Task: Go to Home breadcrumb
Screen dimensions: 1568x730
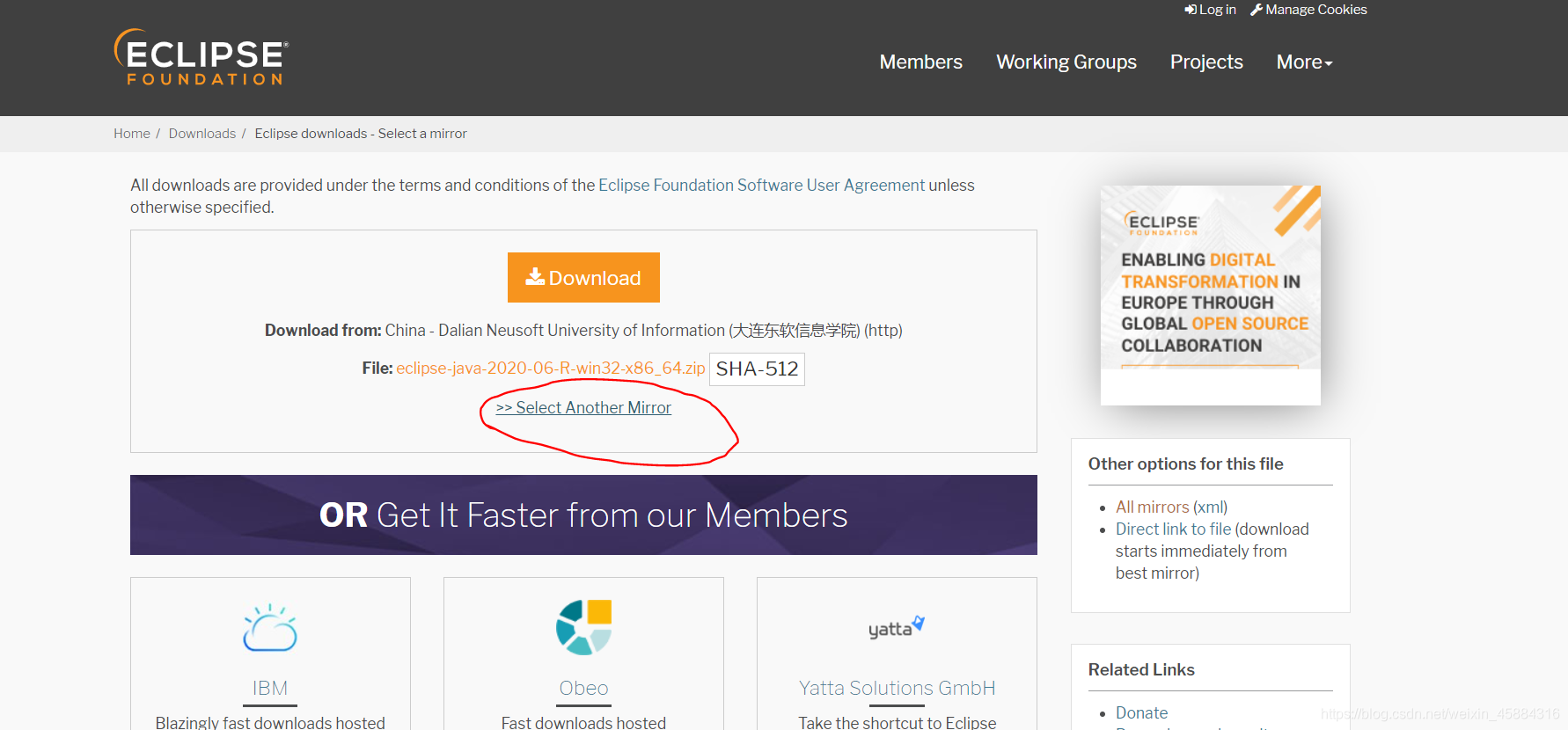Action: tap(132, 134)
